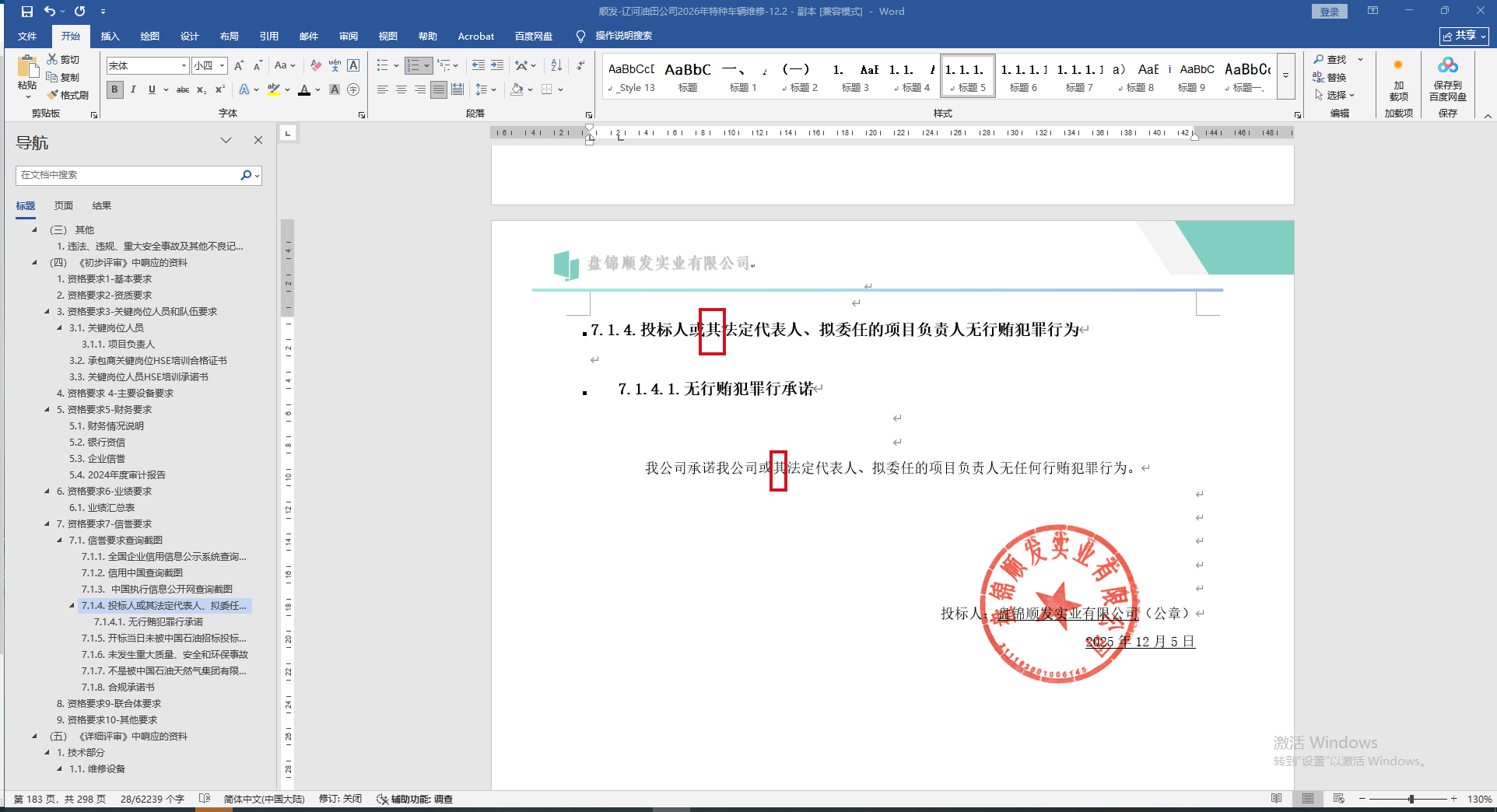Click the 剪切 (Cut) scissors icon
This screenshot has width=1497, height=812.
[52, 59]
